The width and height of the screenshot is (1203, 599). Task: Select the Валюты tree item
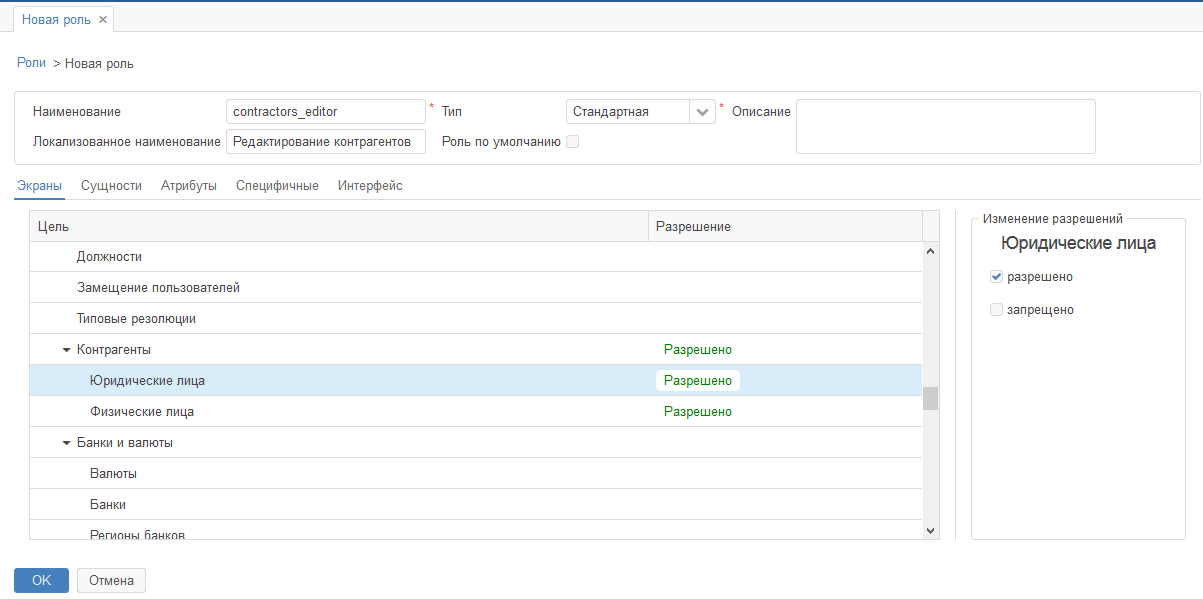click(113, 474)
